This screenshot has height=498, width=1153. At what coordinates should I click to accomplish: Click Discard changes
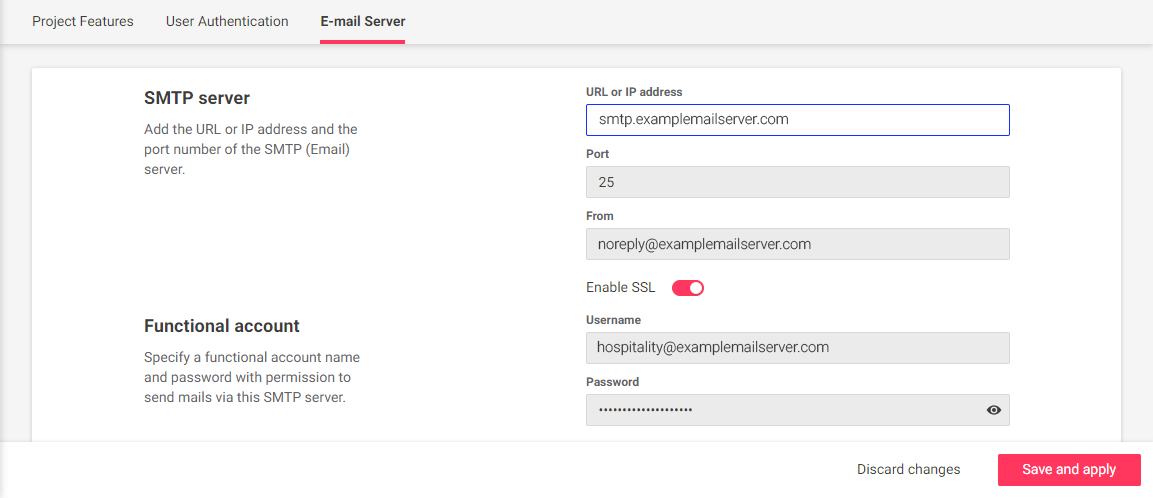(908, 469)
